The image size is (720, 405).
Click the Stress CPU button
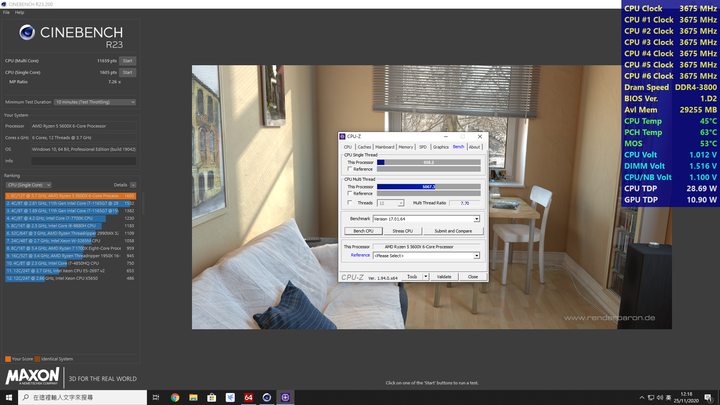403,231
